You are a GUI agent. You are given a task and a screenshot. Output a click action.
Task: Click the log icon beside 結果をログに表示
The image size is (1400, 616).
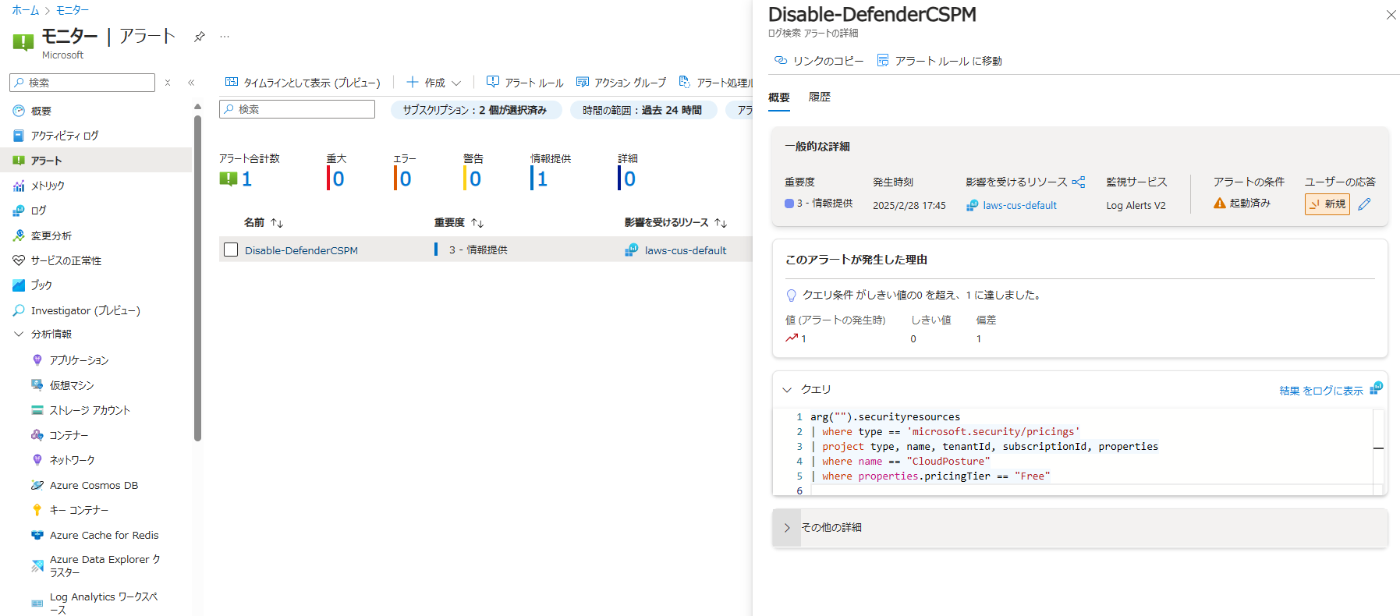click(x=1376, y=388)
